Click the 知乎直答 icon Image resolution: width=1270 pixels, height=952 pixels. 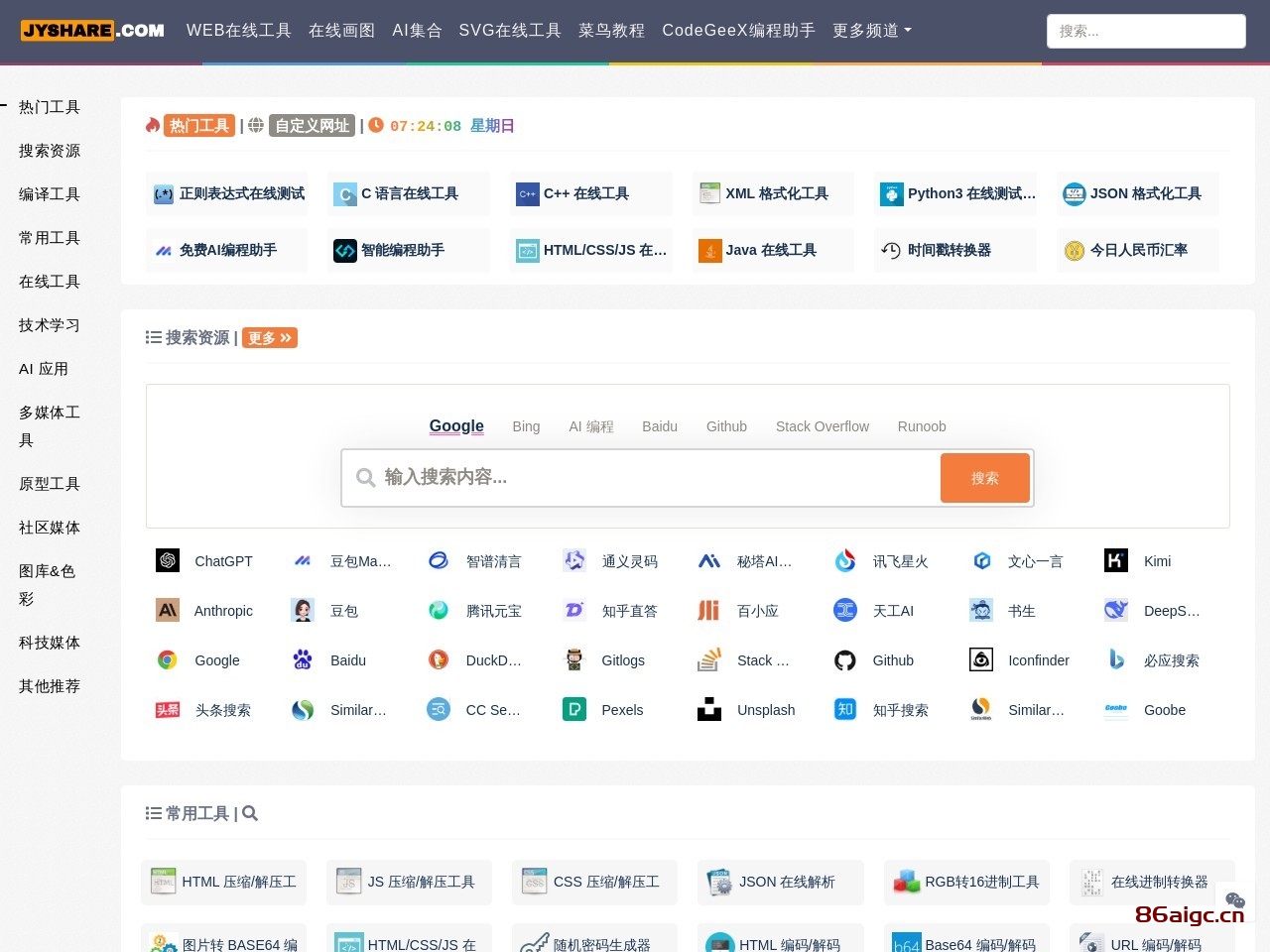[574, 611]
